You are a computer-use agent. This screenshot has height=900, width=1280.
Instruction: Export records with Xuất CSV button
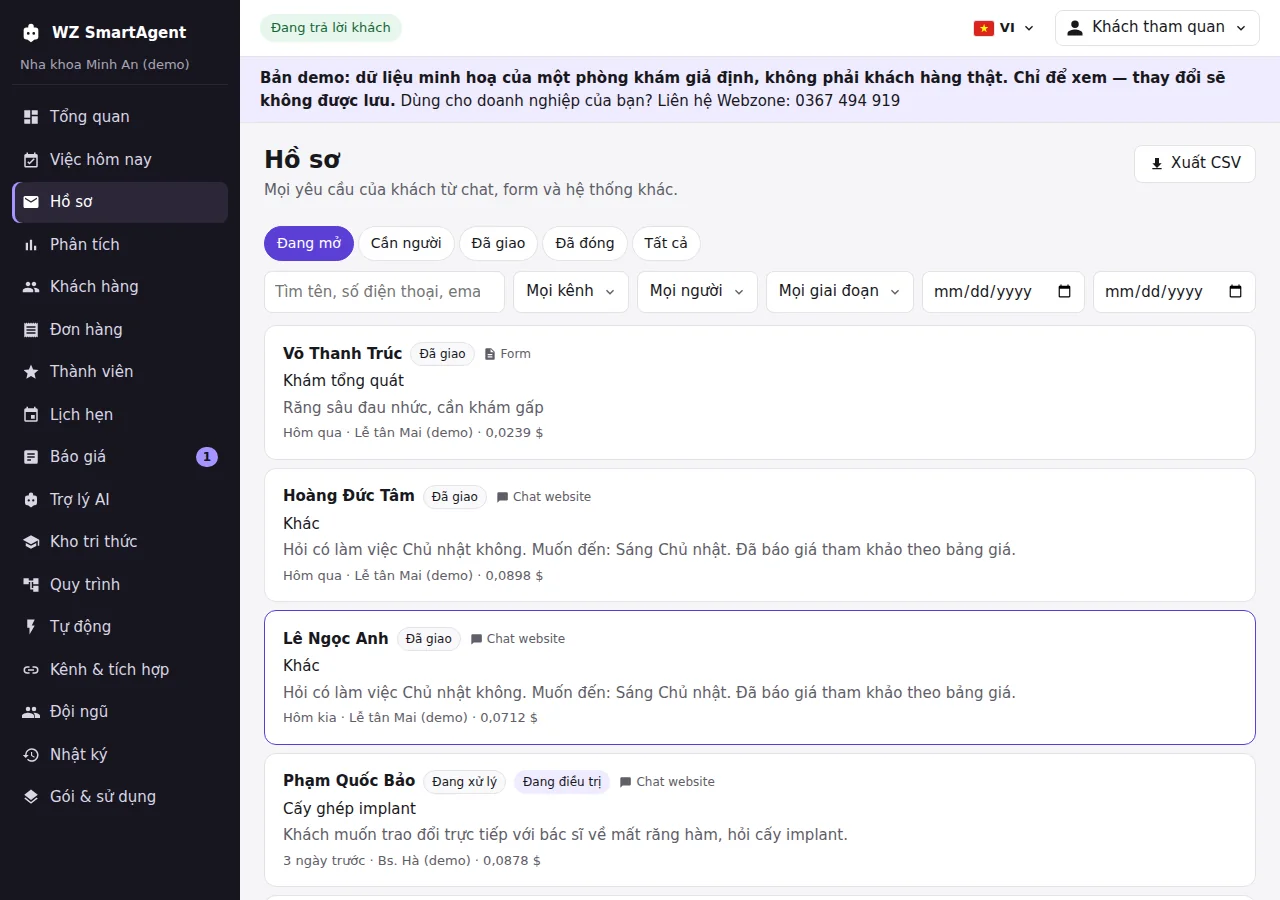[x=1195, y=164]
